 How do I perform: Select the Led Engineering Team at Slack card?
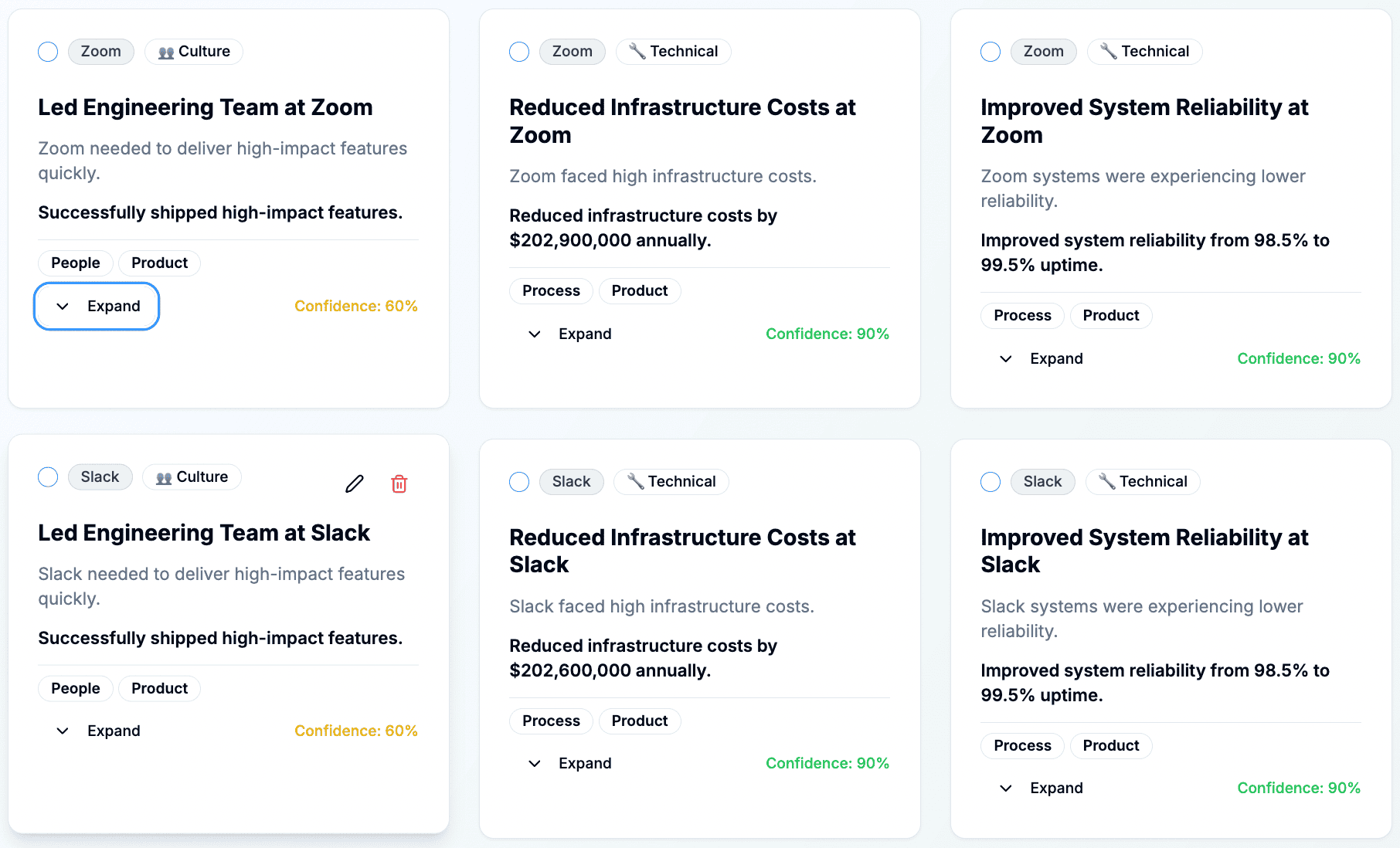[48, 477]
